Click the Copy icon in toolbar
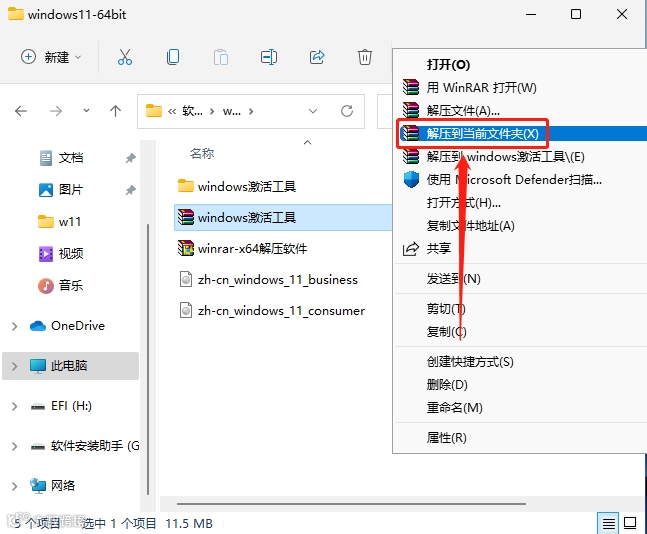This screenshot has width=647, height=534. tap(173, 57)
